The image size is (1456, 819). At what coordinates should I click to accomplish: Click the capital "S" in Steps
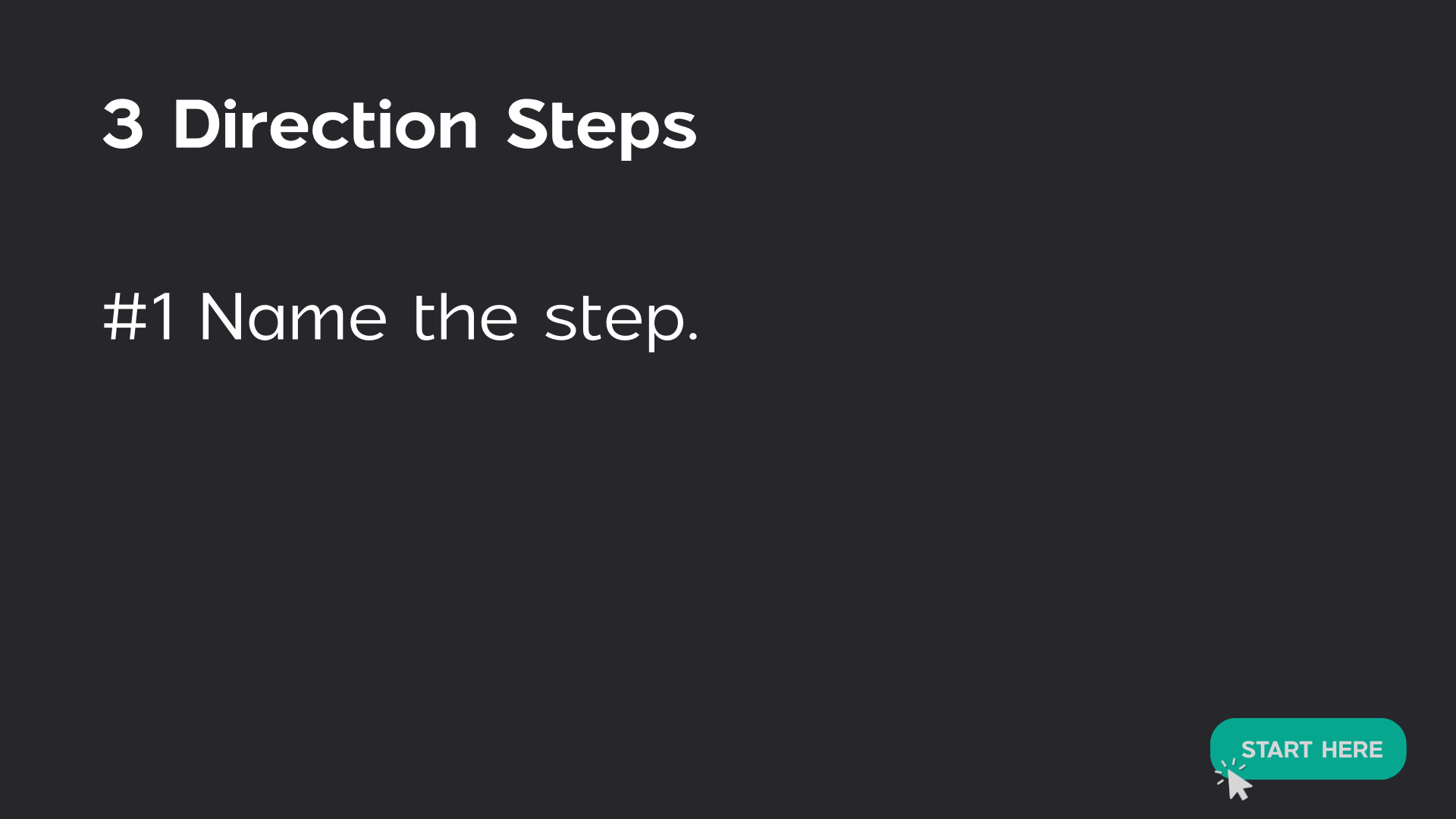(529, 125)
